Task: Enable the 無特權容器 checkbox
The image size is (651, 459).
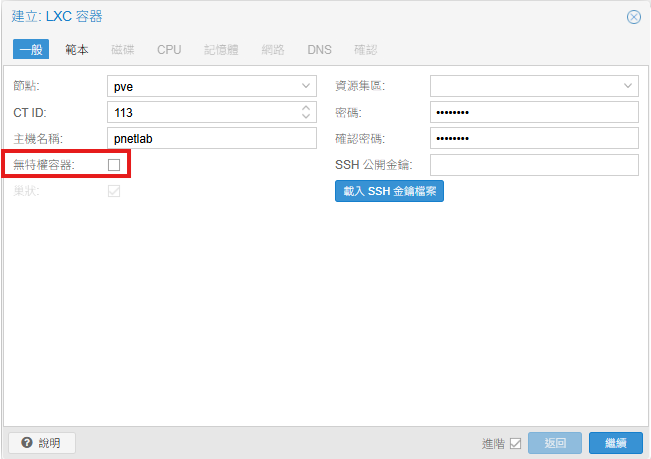Action: coord(114,165)
